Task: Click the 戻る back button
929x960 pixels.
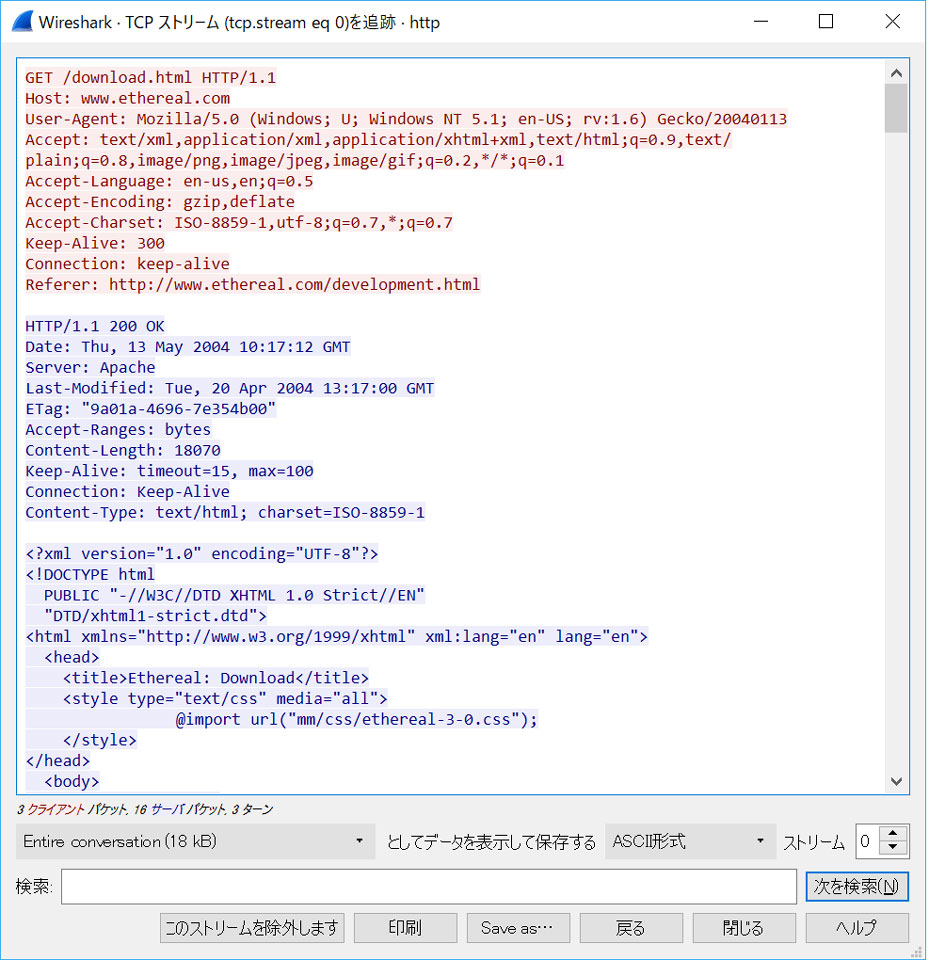Action: click(x=631, y=928)
